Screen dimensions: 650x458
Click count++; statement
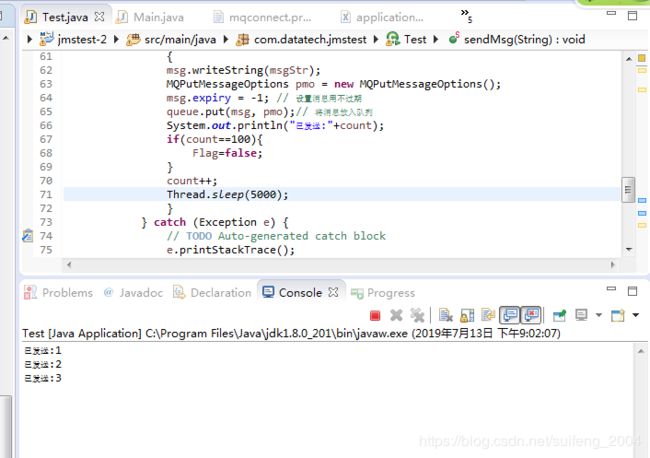coord(192,181)
